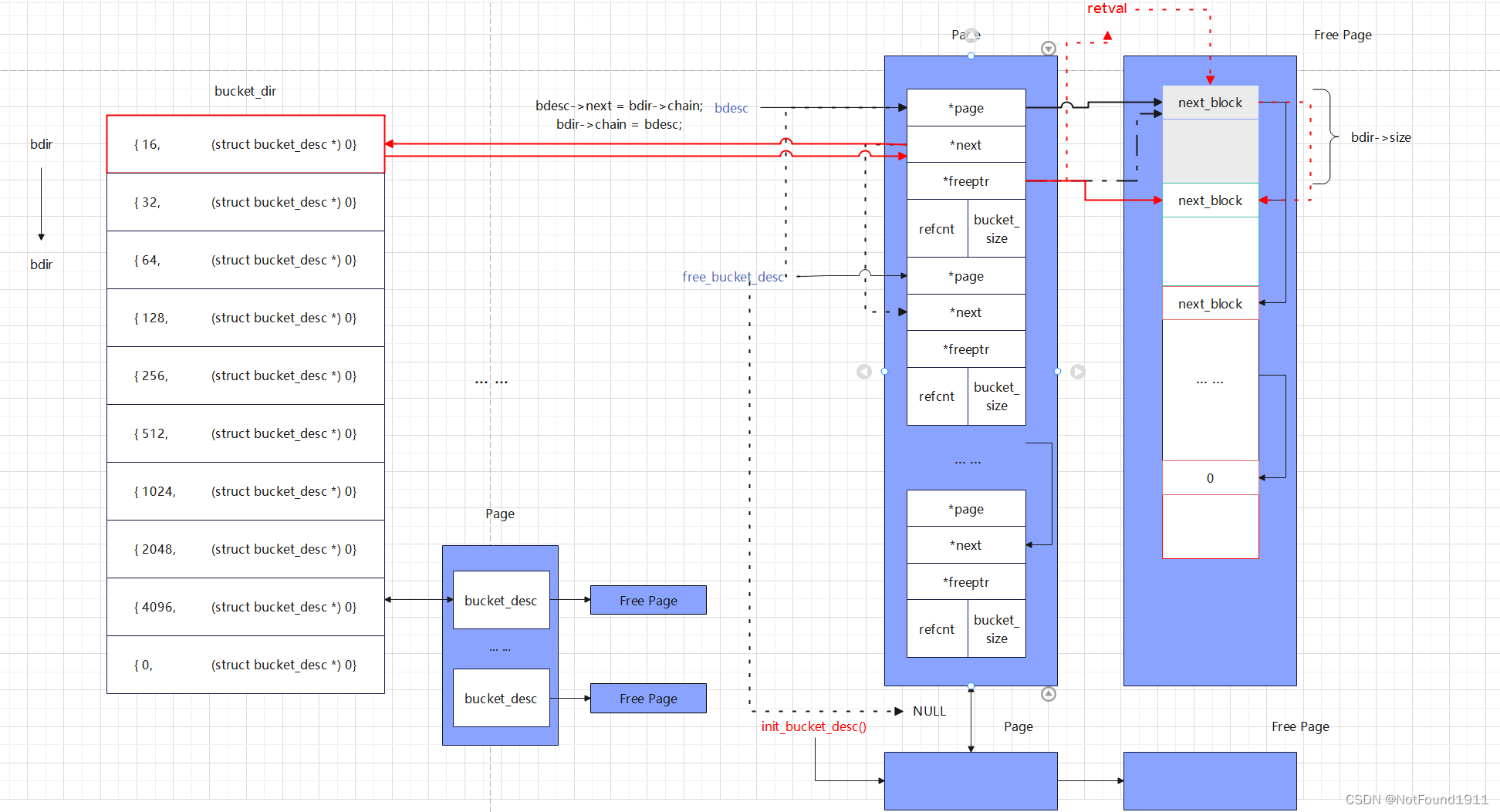Screen dimensions: 1500x812
Task: Select the Free Page box linked to lower bucket_desc
Action: pyautogui.click(x=648, y=698)
